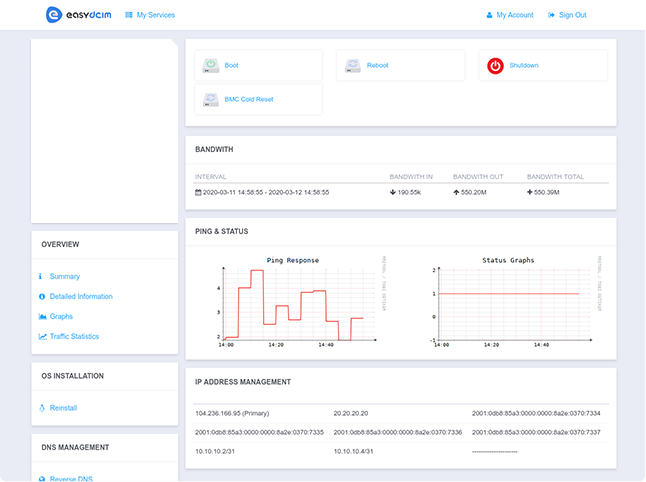
Task: Click the Sign Out arrow icon
Action: pyautogui.click(x=551, y=15)
